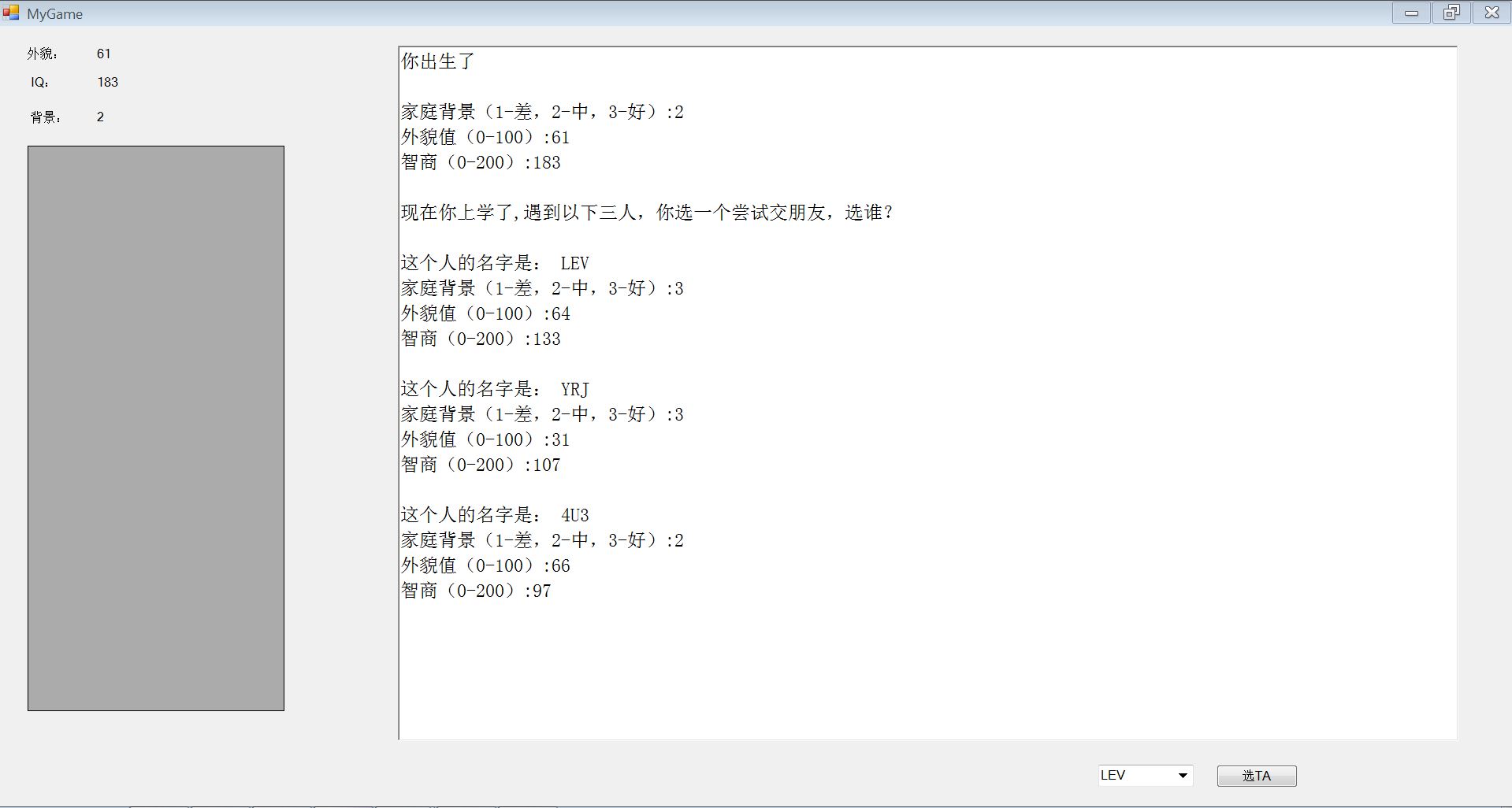Click the standalone 183 value beside IQ: label
This screenshot has width=1512, height=808.
108,82
